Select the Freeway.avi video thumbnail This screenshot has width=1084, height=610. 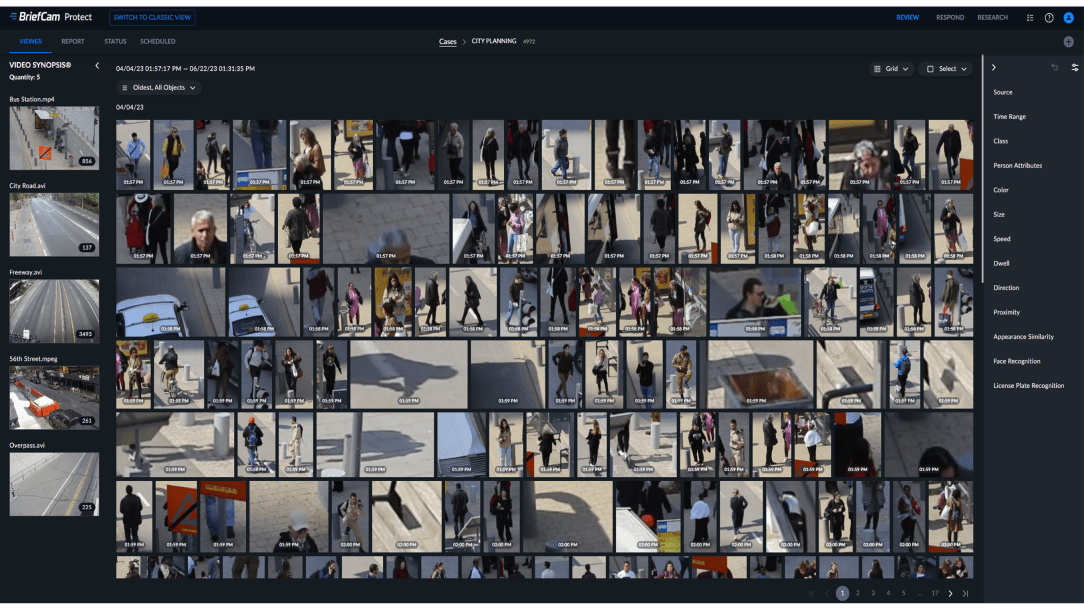click(54, 311)
